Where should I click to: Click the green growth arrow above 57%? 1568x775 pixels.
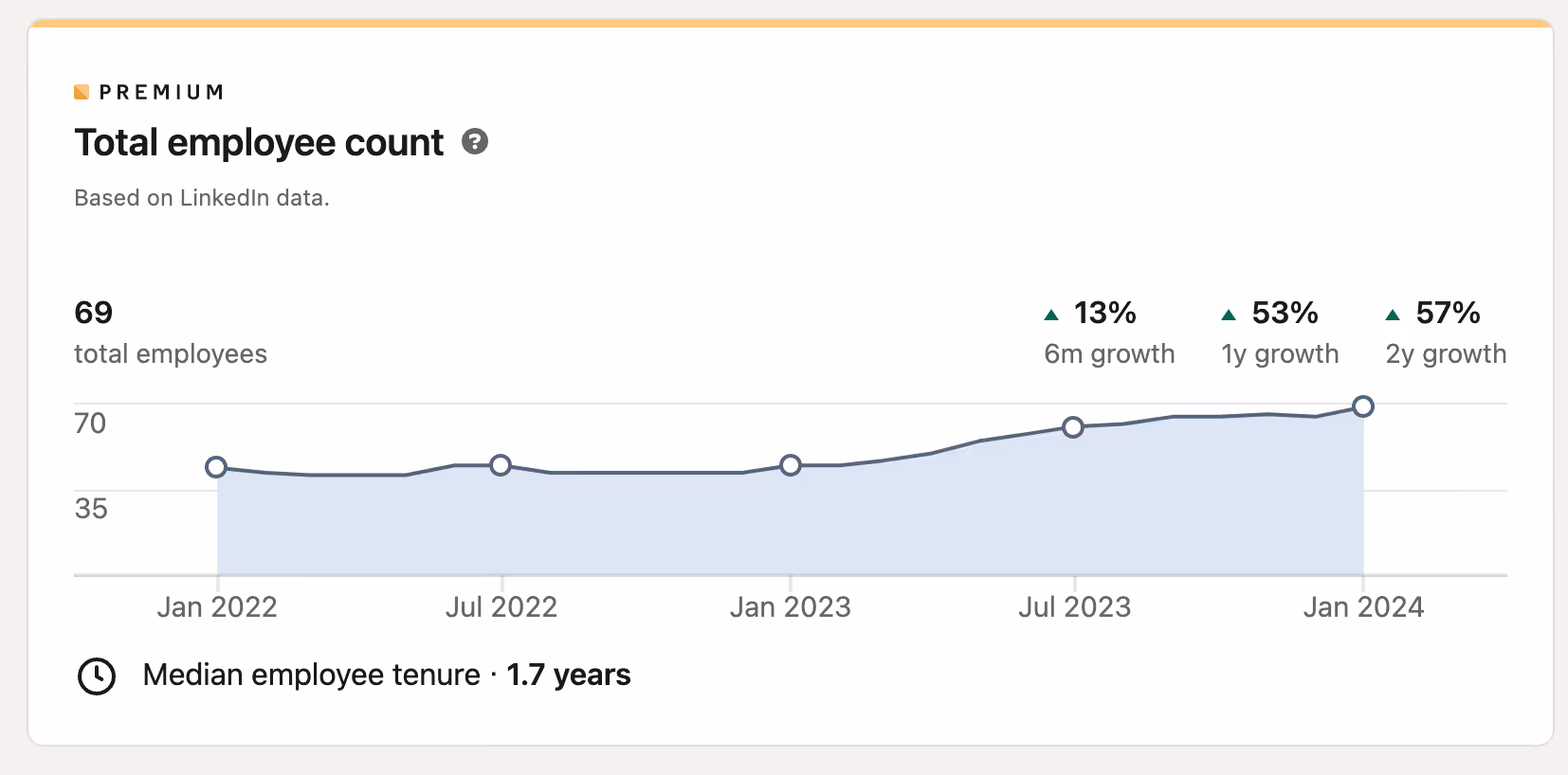(x=1393, y=313)
